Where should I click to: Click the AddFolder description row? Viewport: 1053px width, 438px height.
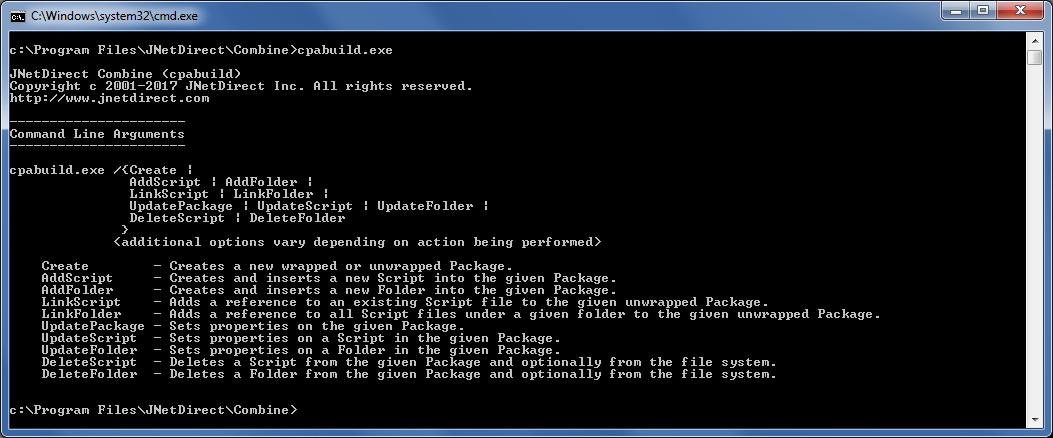coord(329,290)
